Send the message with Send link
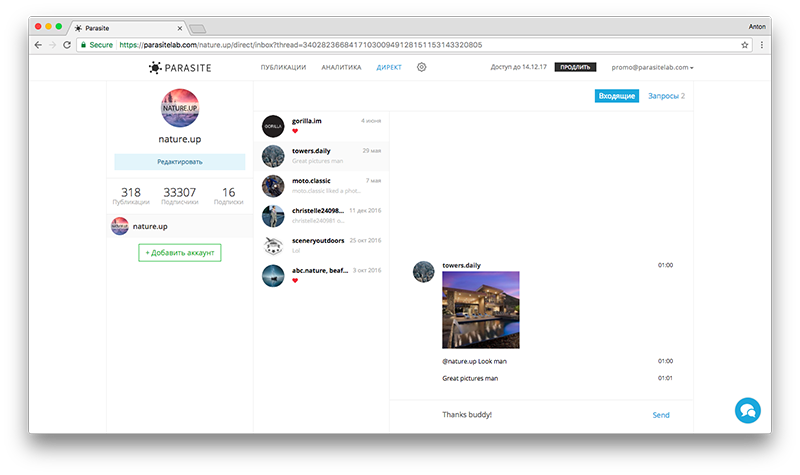Image resolution: width=800 pixels, height=475 pixels. pos(660,415)
